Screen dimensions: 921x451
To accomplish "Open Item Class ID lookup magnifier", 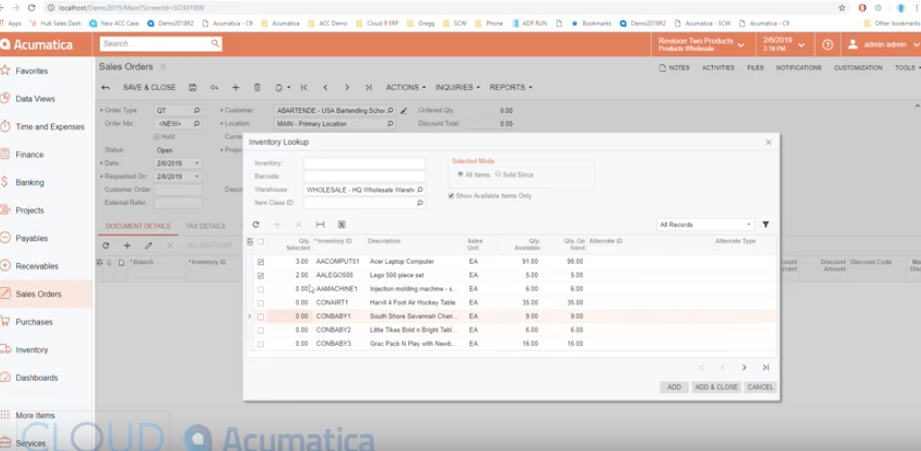I will (x=420, y=203).
